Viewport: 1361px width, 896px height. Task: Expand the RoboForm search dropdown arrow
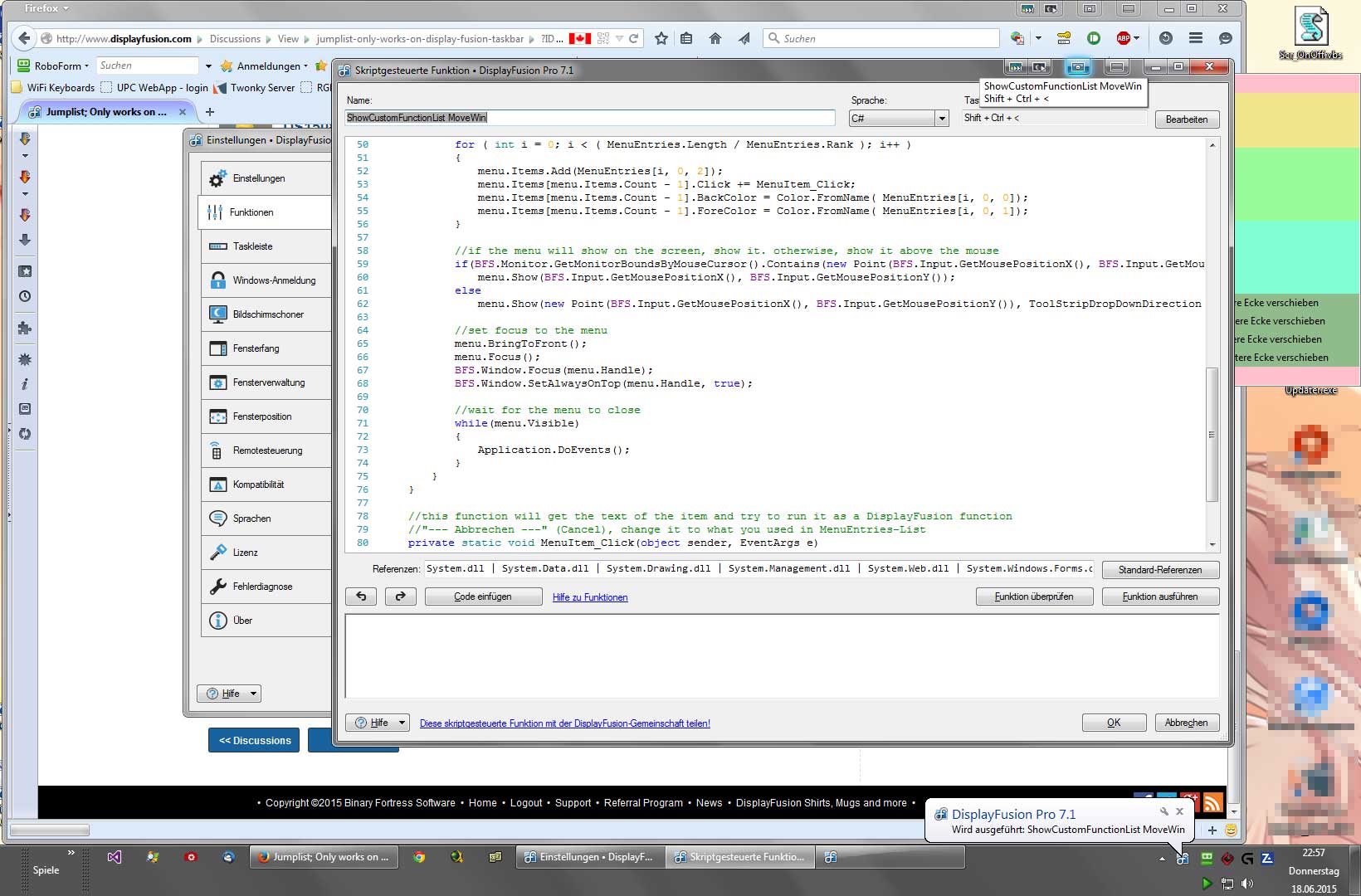(x=207, y=66)
